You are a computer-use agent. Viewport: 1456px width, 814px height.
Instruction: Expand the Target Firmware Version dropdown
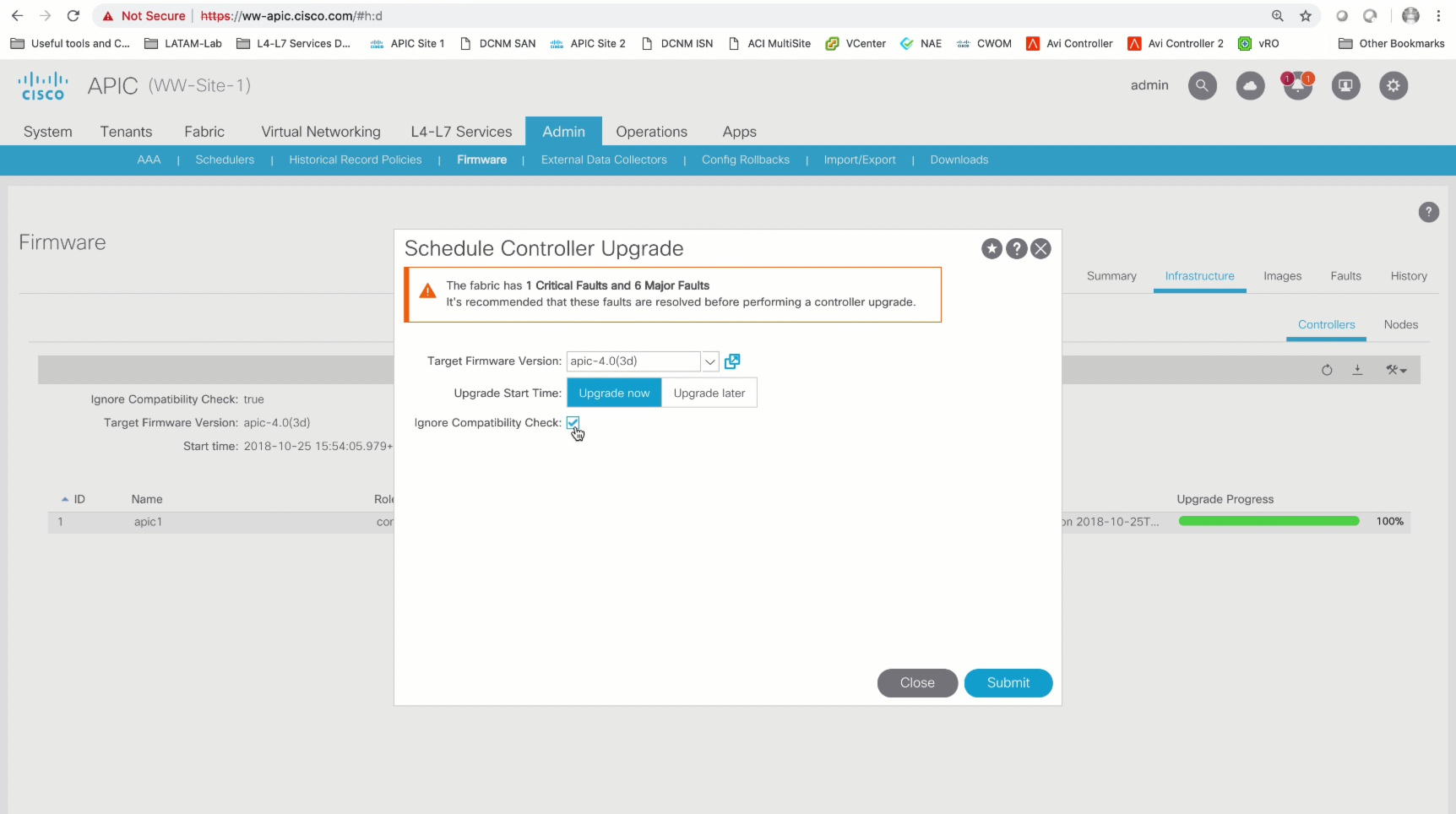(x=709, y=361)
